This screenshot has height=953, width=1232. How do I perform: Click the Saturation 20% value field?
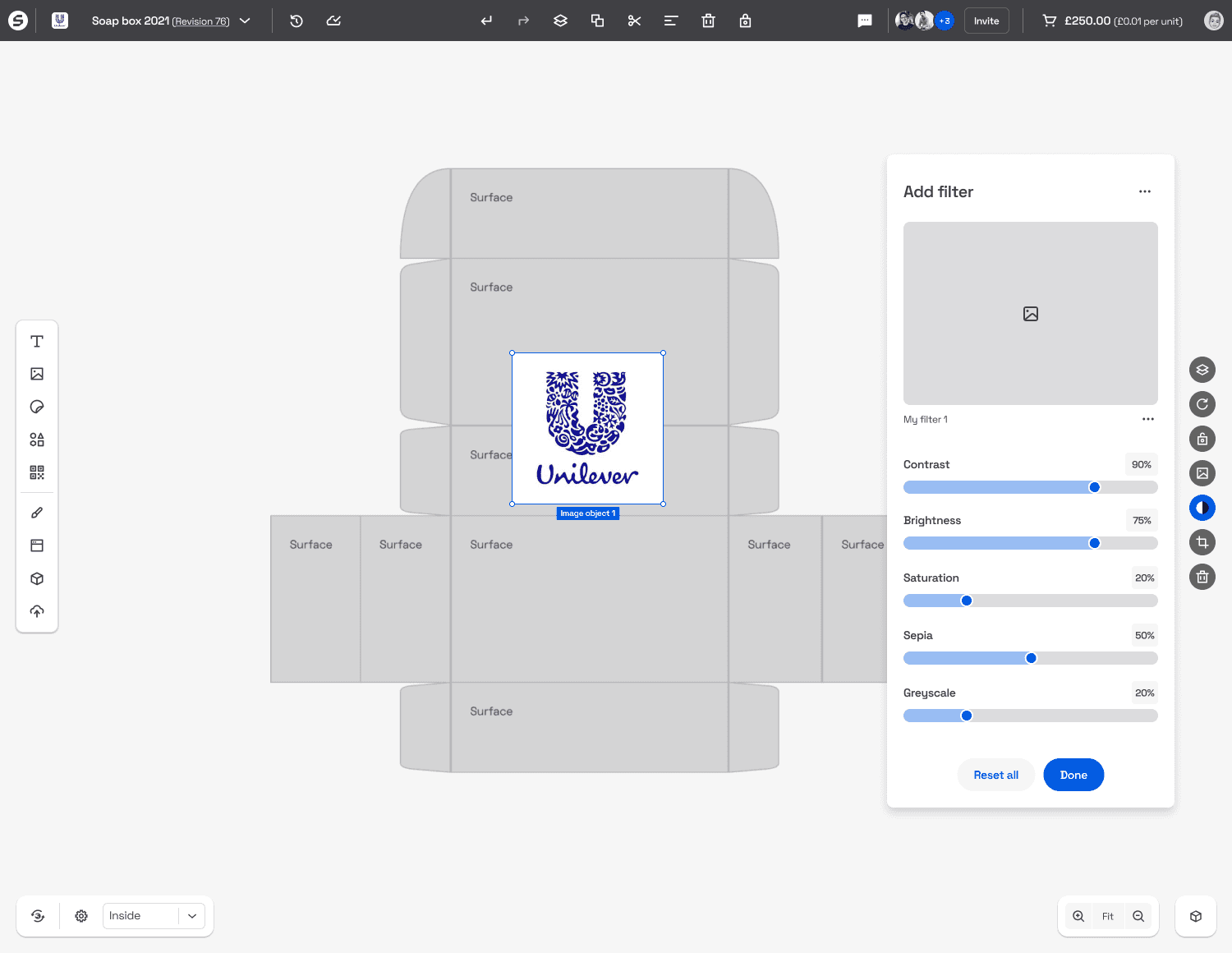[1144, 578]
